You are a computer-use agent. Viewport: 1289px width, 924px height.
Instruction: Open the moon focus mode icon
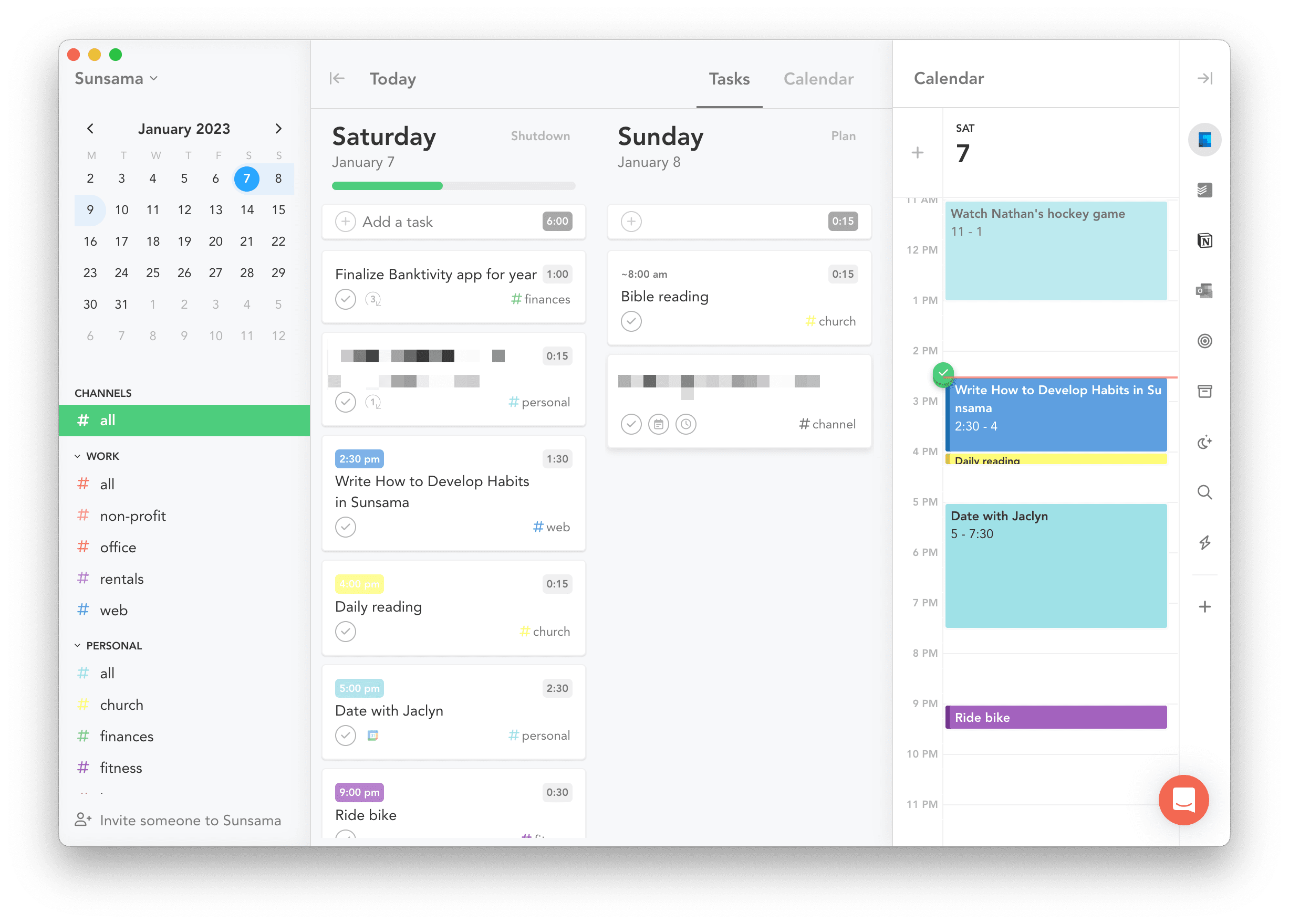click(x=1204, y=442)
